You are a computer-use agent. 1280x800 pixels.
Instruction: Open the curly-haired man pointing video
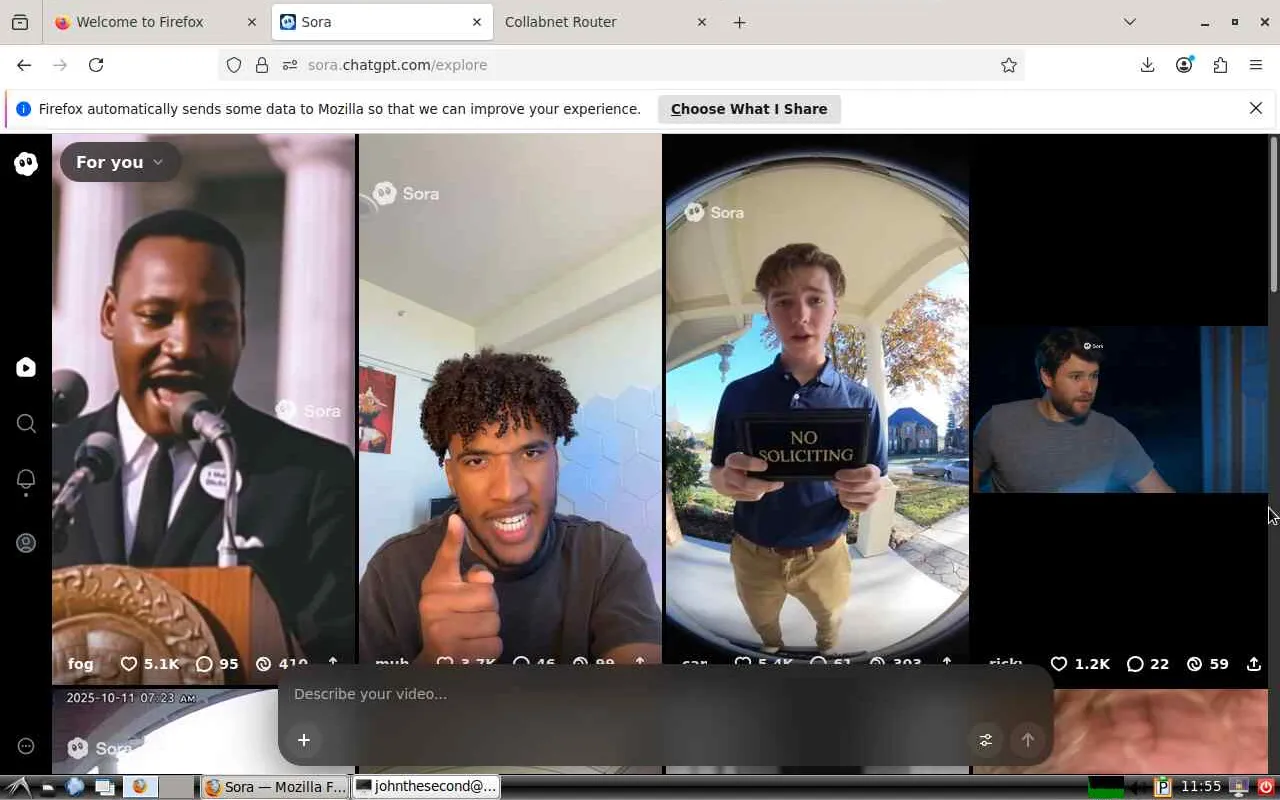[510, 400]
